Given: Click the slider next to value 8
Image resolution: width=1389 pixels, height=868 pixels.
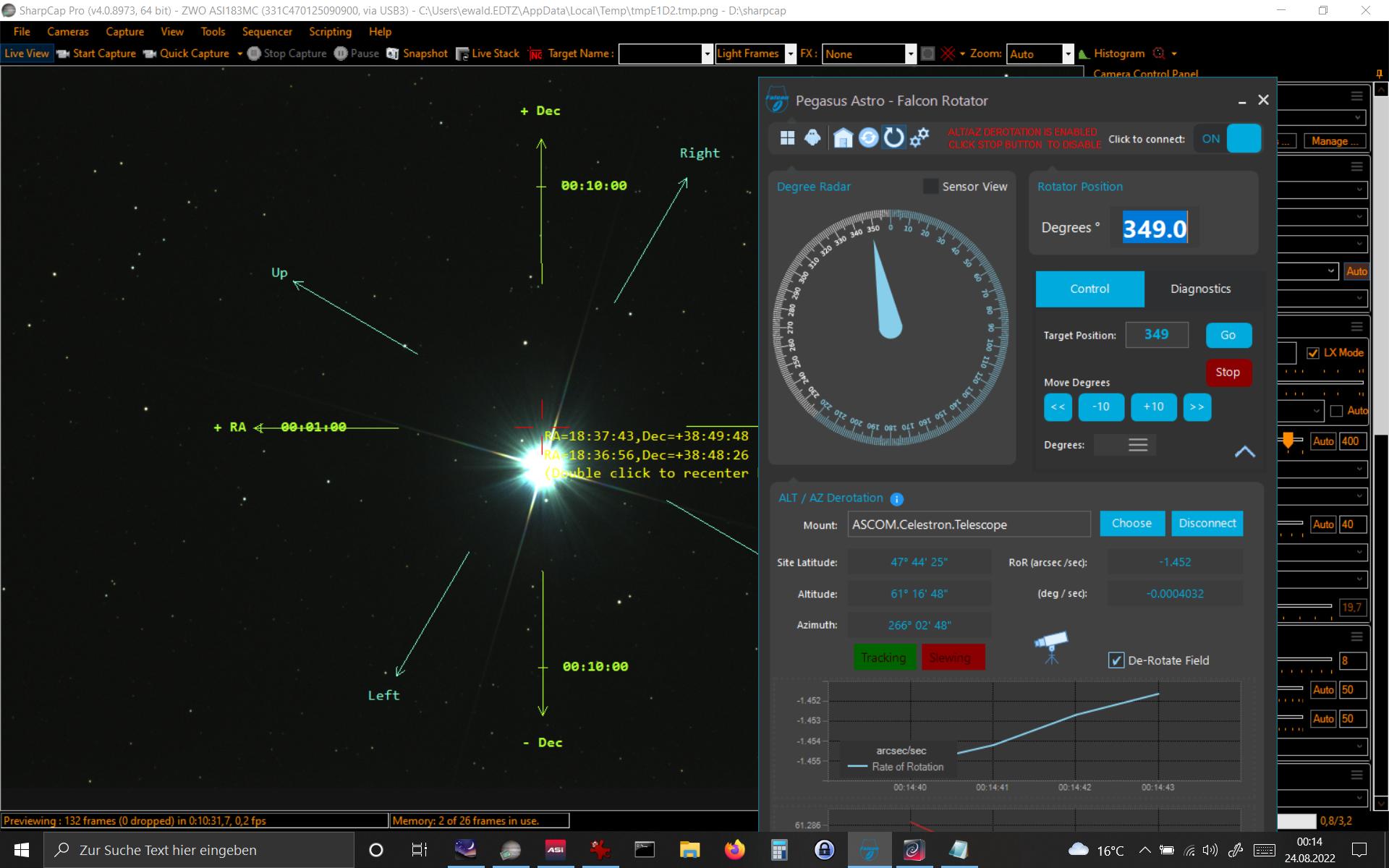Looking at the screenshot, I should click(x=1304, y=659).
